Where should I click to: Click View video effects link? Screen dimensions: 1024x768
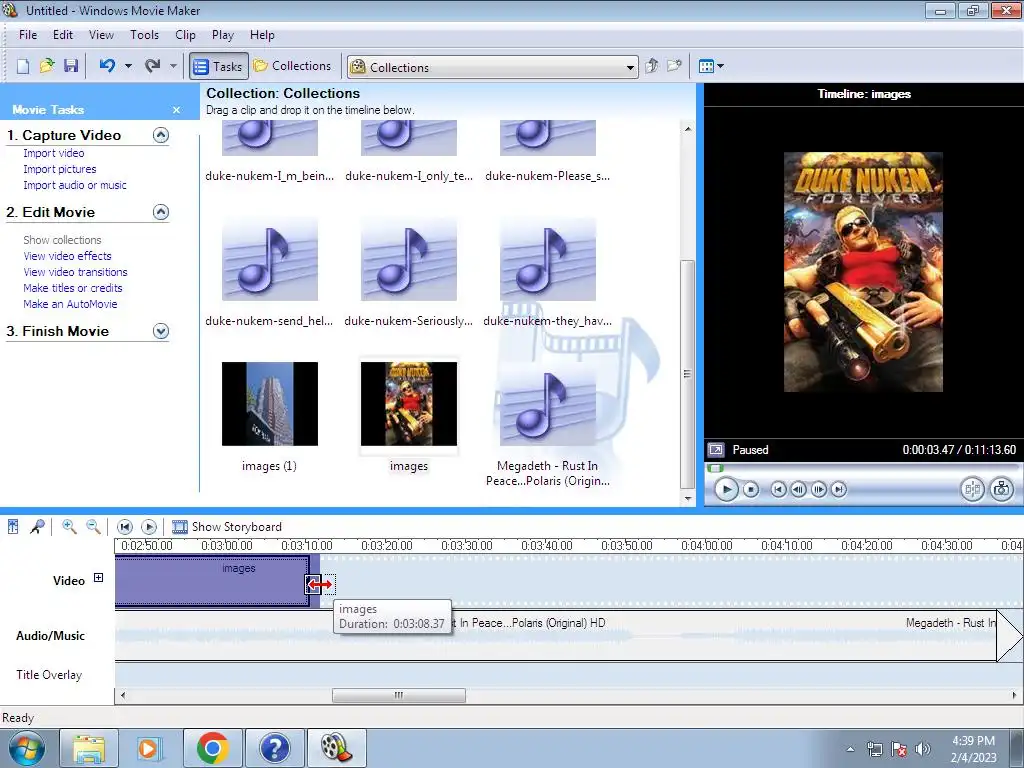click(x=67, y=256)
